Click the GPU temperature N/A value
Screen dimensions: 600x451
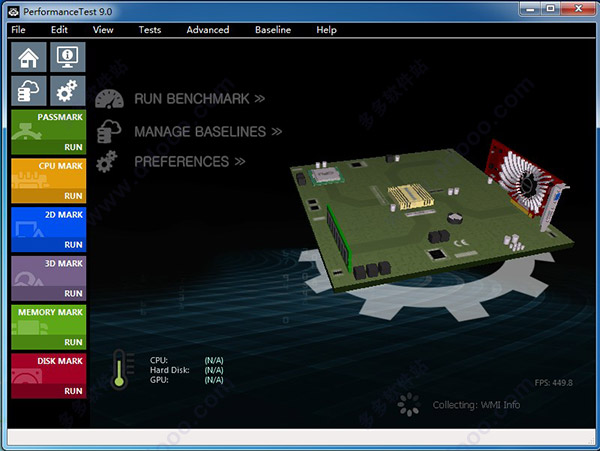pyautogui.click(x=214, y=380)
